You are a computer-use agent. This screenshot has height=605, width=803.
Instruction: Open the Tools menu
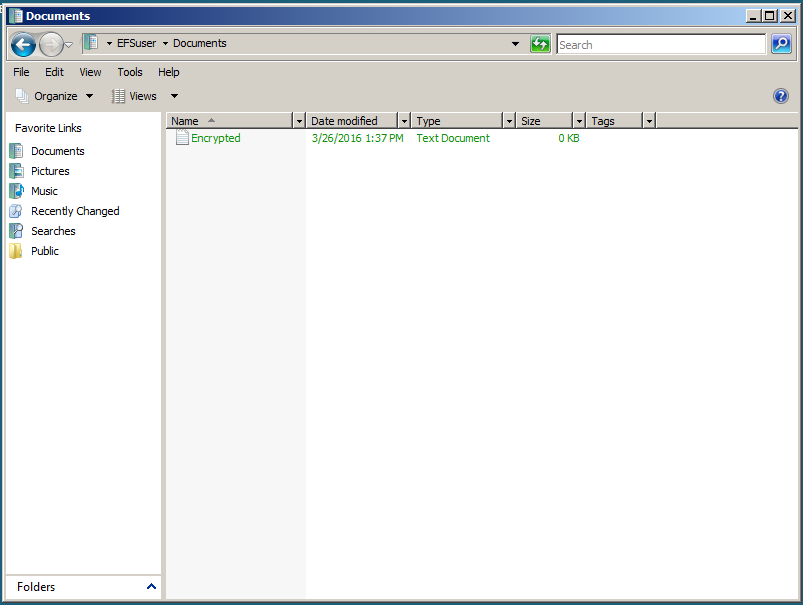tap(130, 72)
